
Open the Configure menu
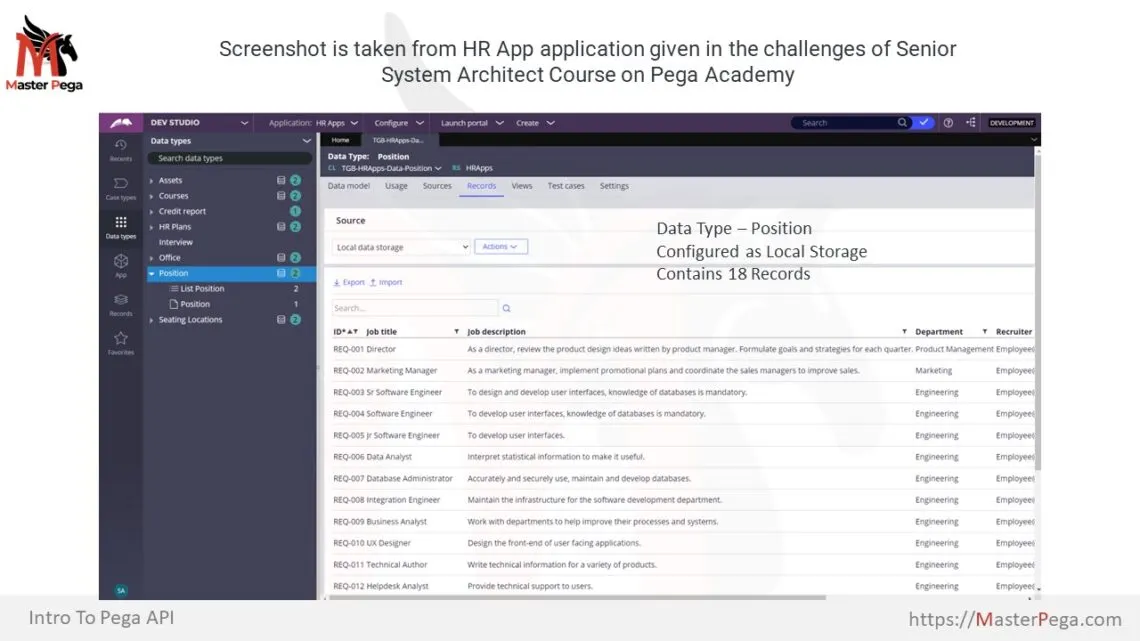(x=399, y=123)
